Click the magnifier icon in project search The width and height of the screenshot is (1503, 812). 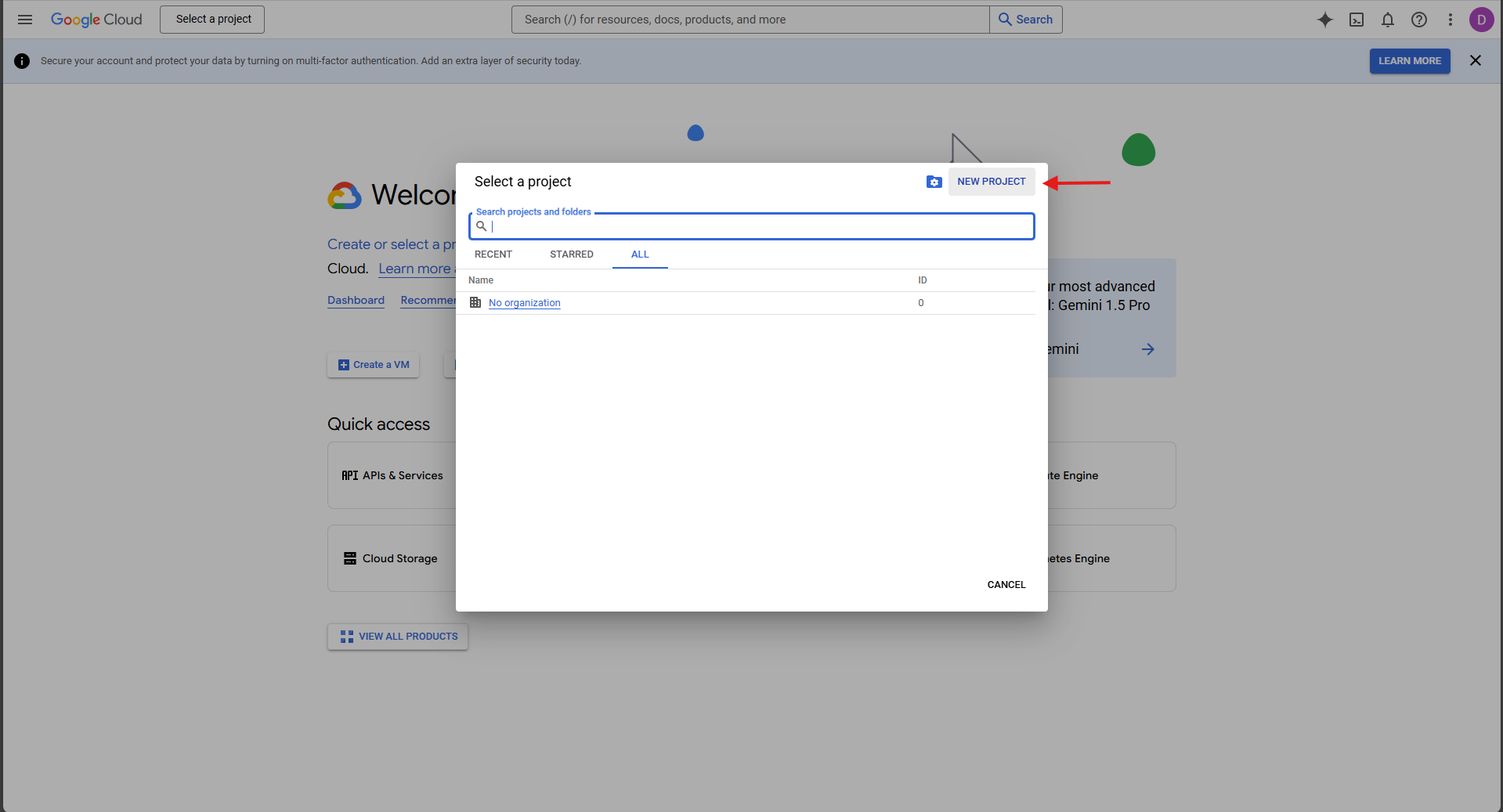(481, 226)
